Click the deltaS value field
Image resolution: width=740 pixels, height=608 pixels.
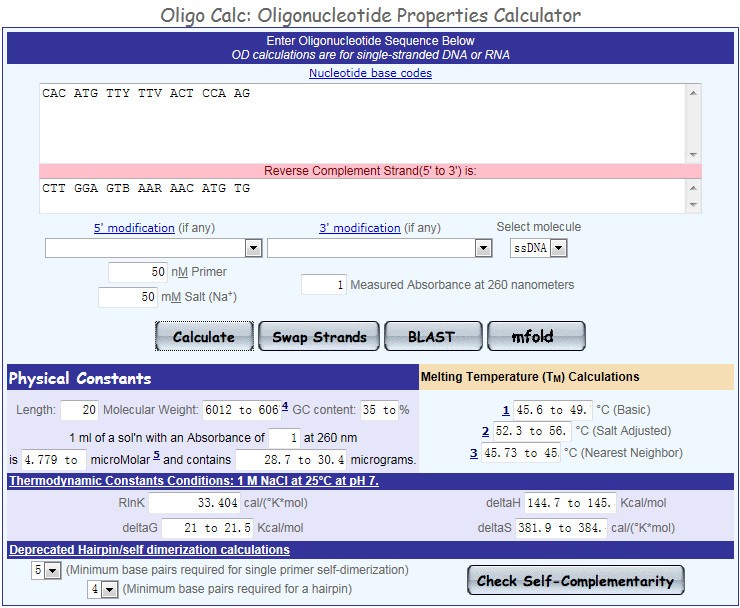(x=561, y=528)
